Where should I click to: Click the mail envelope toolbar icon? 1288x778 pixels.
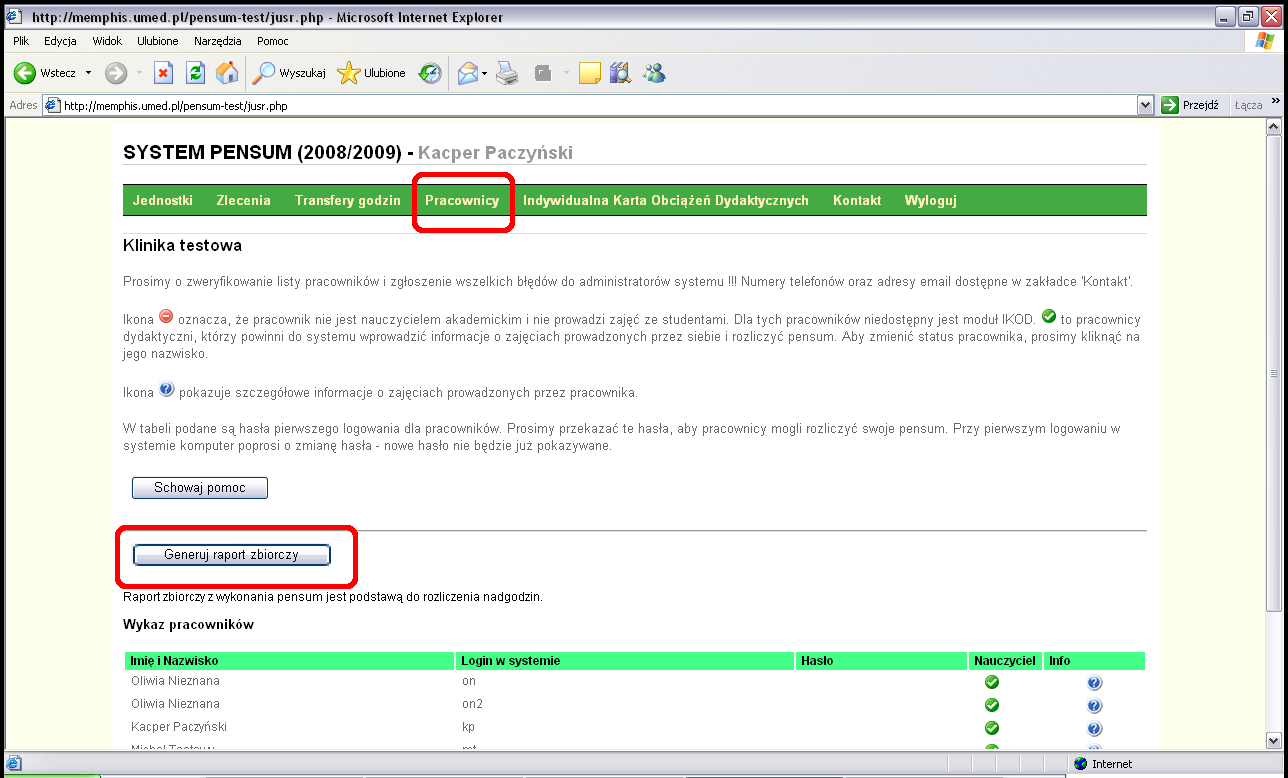468,73
